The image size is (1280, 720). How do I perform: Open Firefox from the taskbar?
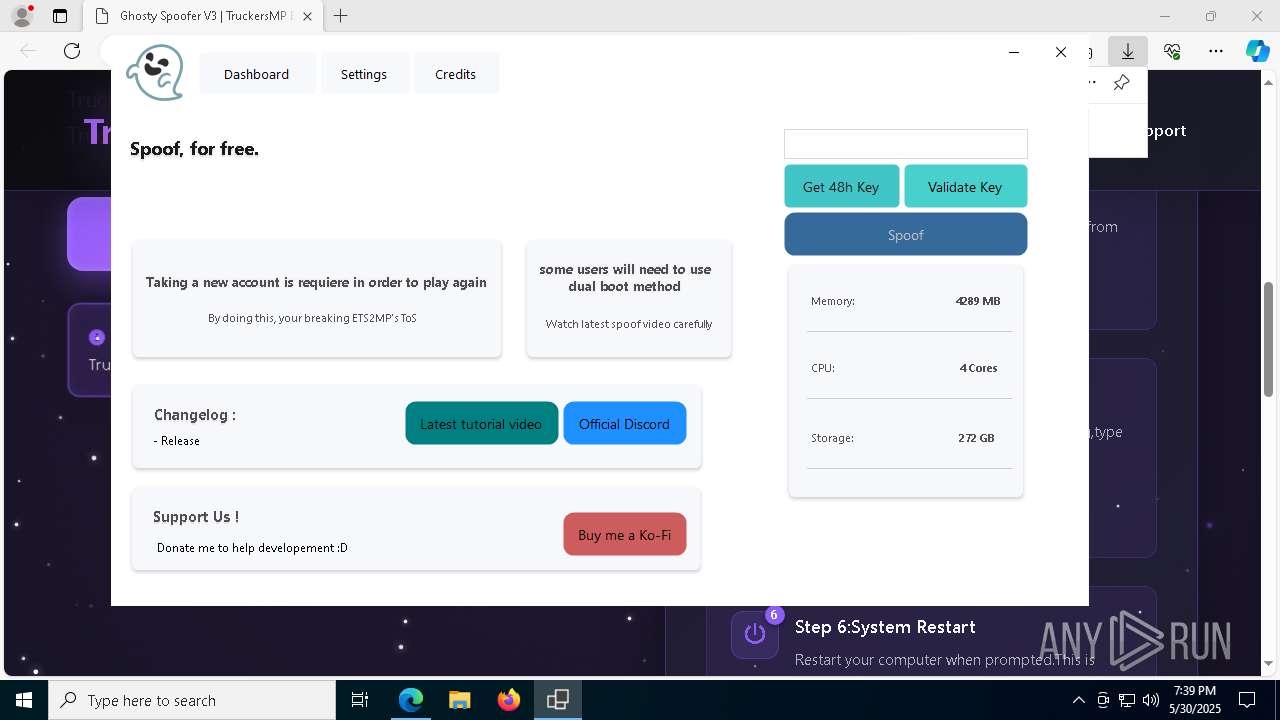tap(508, 700)
